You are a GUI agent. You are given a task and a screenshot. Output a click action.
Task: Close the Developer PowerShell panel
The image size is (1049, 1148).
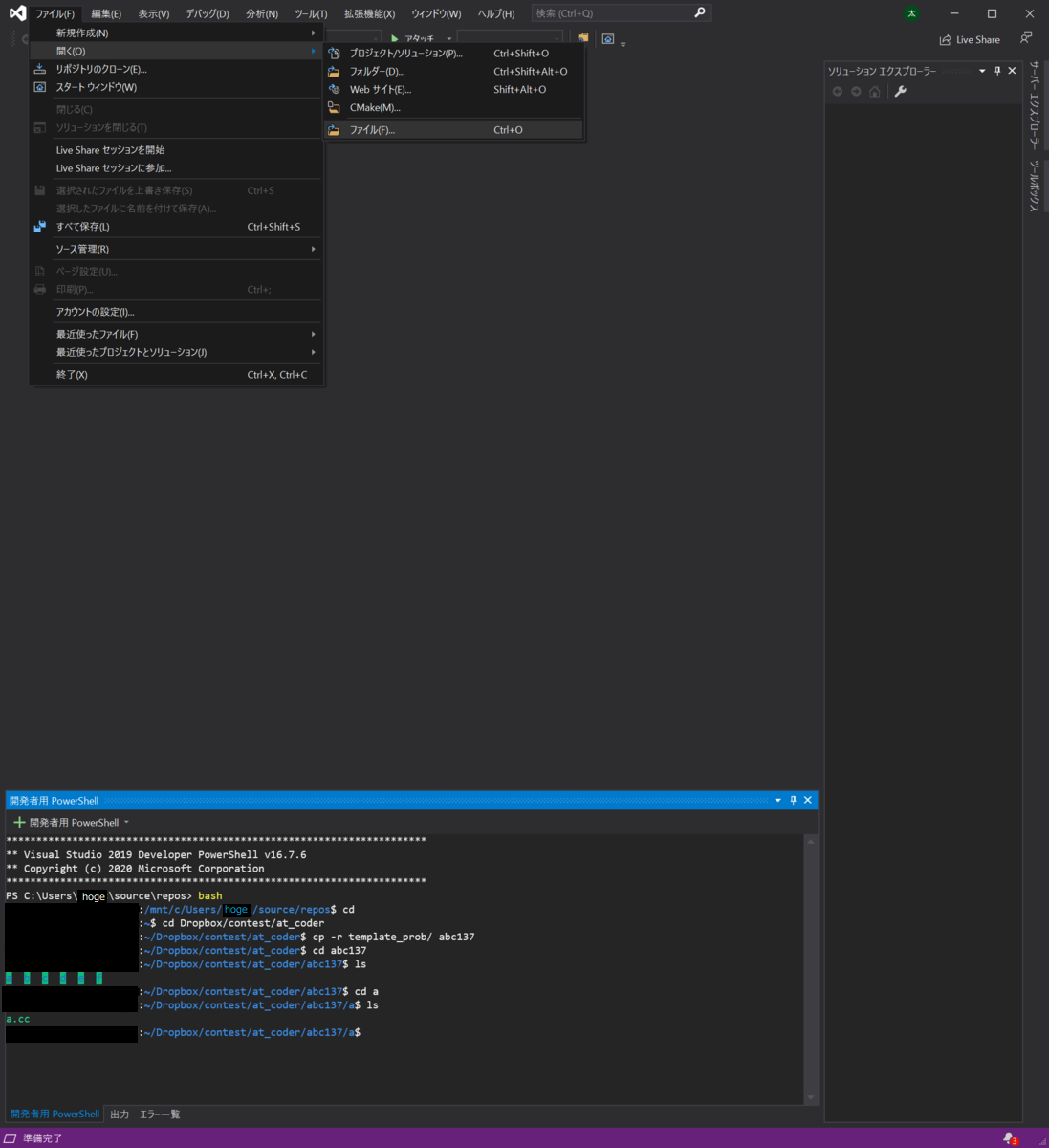[808, 800]
